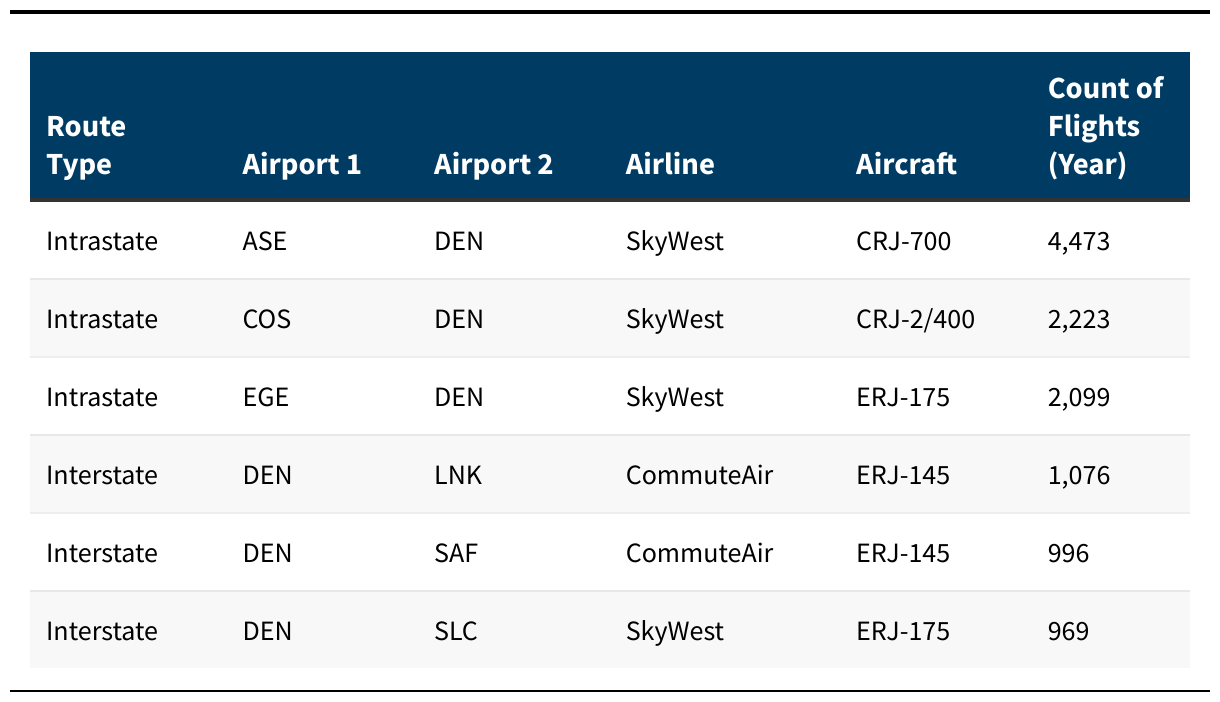This screenshot has height=702, width=1220.
Task: Click the ASE airport cell
Action: click(x=264, y=241)
